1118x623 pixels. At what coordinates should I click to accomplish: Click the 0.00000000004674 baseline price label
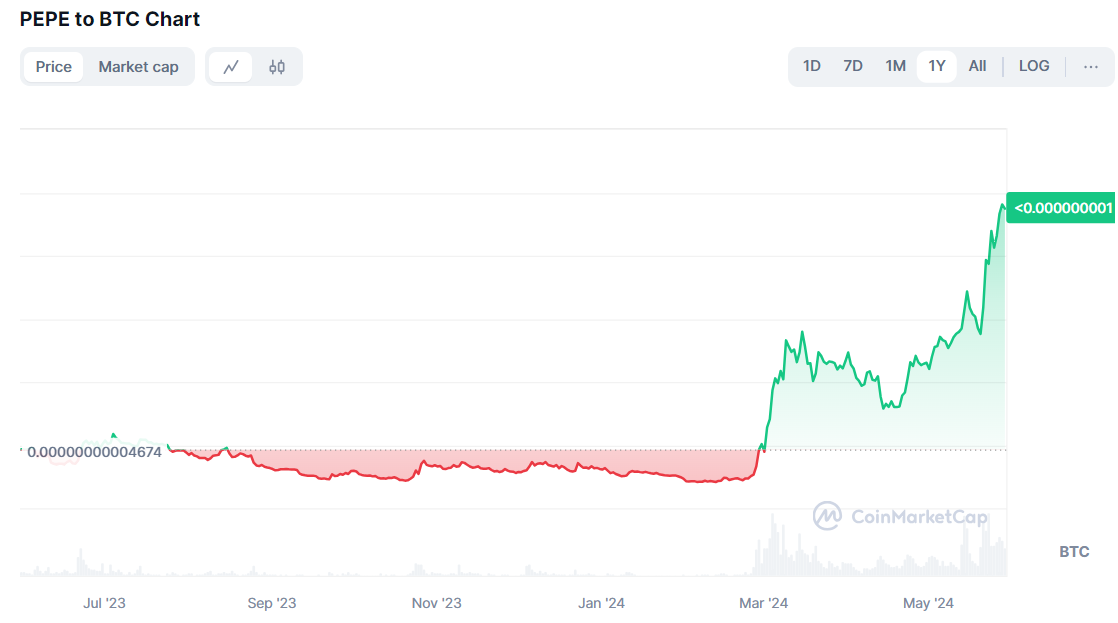[x=94, y=452]
